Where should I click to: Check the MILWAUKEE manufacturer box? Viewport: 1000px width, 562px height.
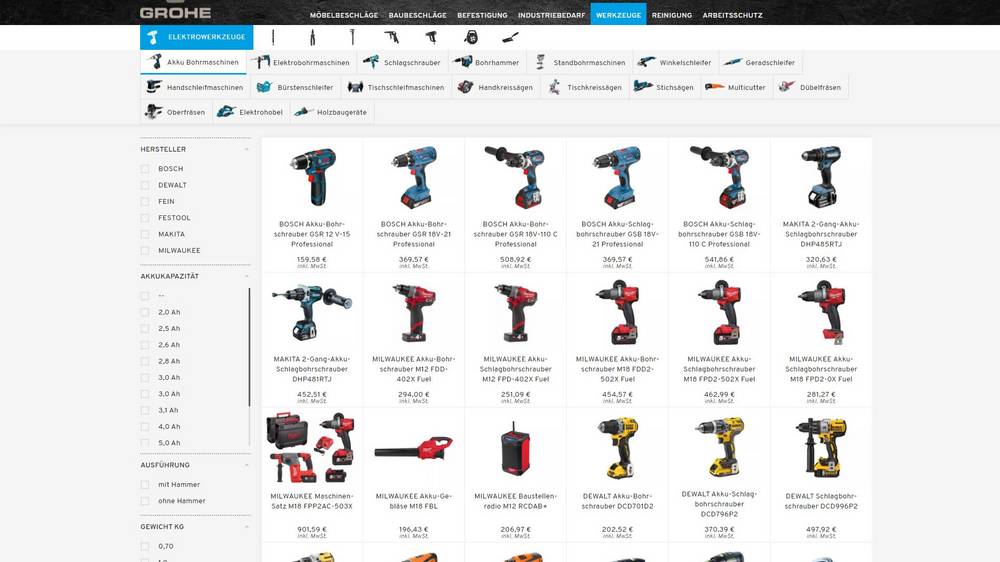tap(145, 251)
